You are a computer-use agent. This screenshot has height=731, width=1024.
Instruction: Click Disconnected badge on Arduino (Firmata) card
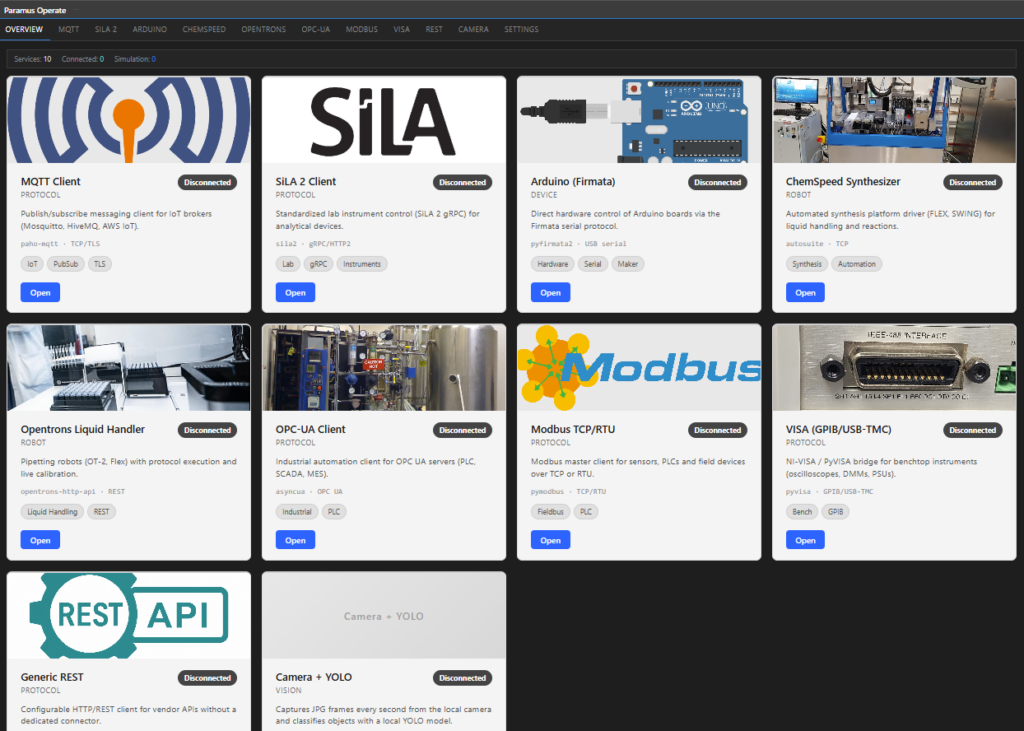(717, 182)
